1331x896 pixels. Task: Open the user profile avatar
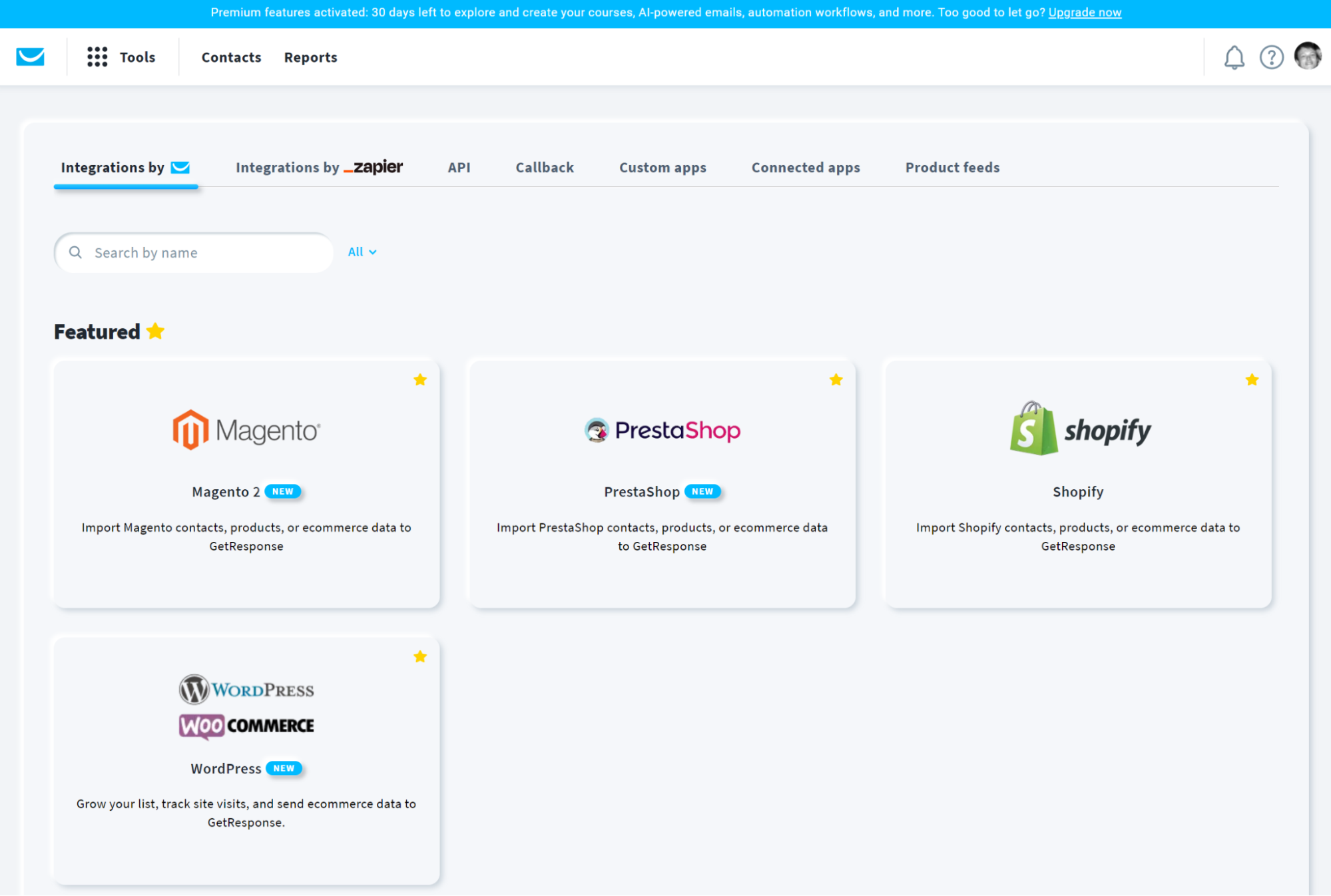pyautogui.click(x=1308, y=56)
